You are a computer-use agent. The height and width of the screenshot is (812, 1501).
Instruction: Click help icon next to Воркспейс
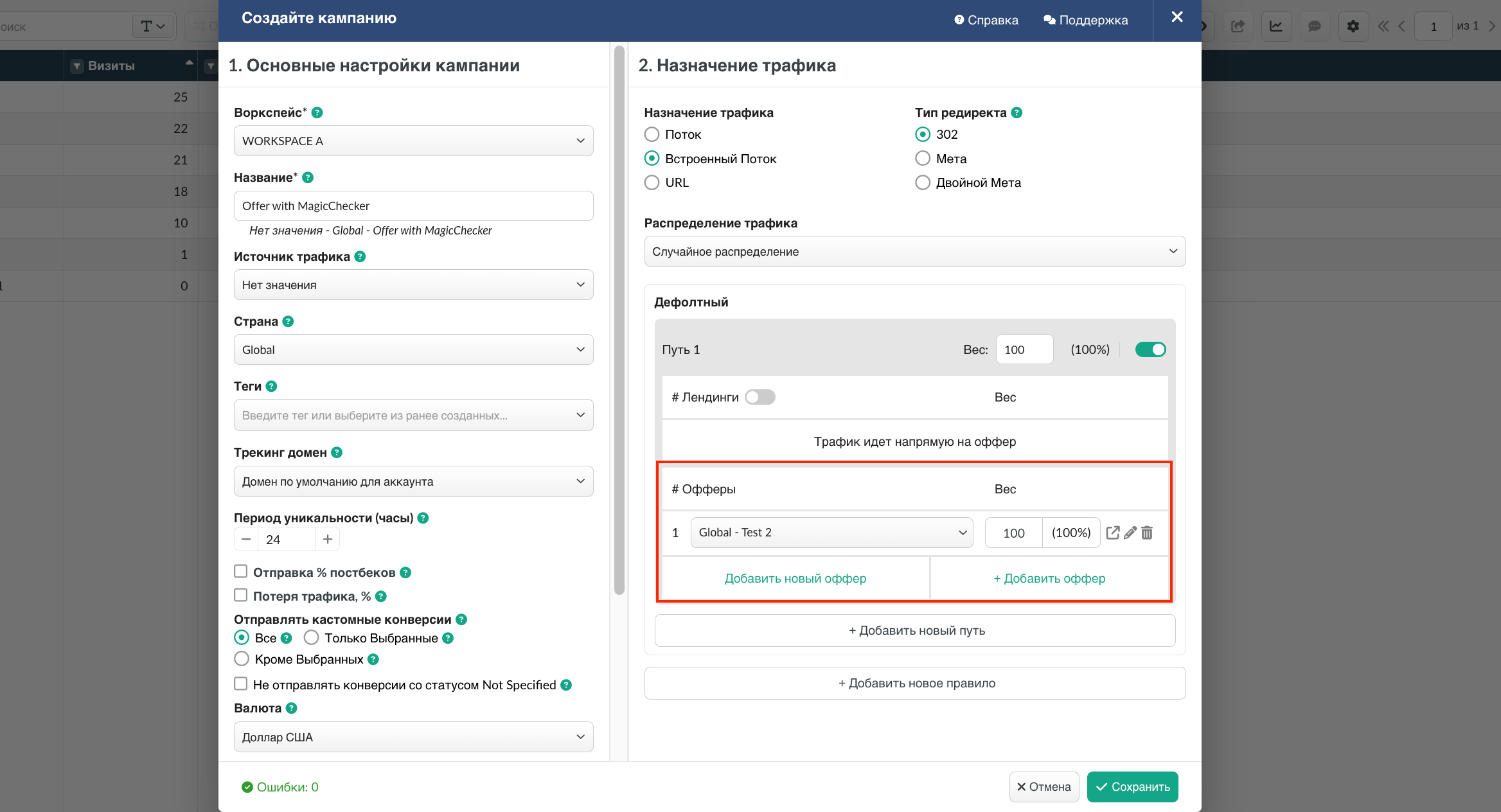coord(317,112)
